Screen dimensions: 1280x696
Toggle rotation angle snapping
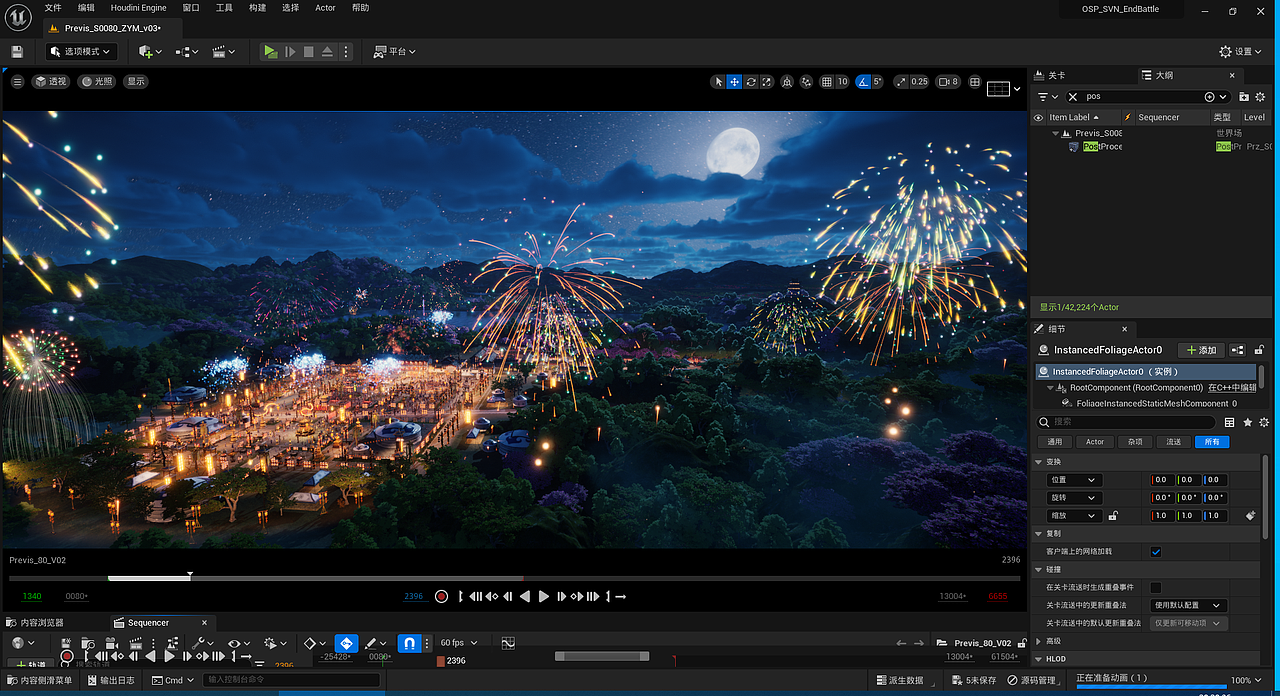pos(863,82)
